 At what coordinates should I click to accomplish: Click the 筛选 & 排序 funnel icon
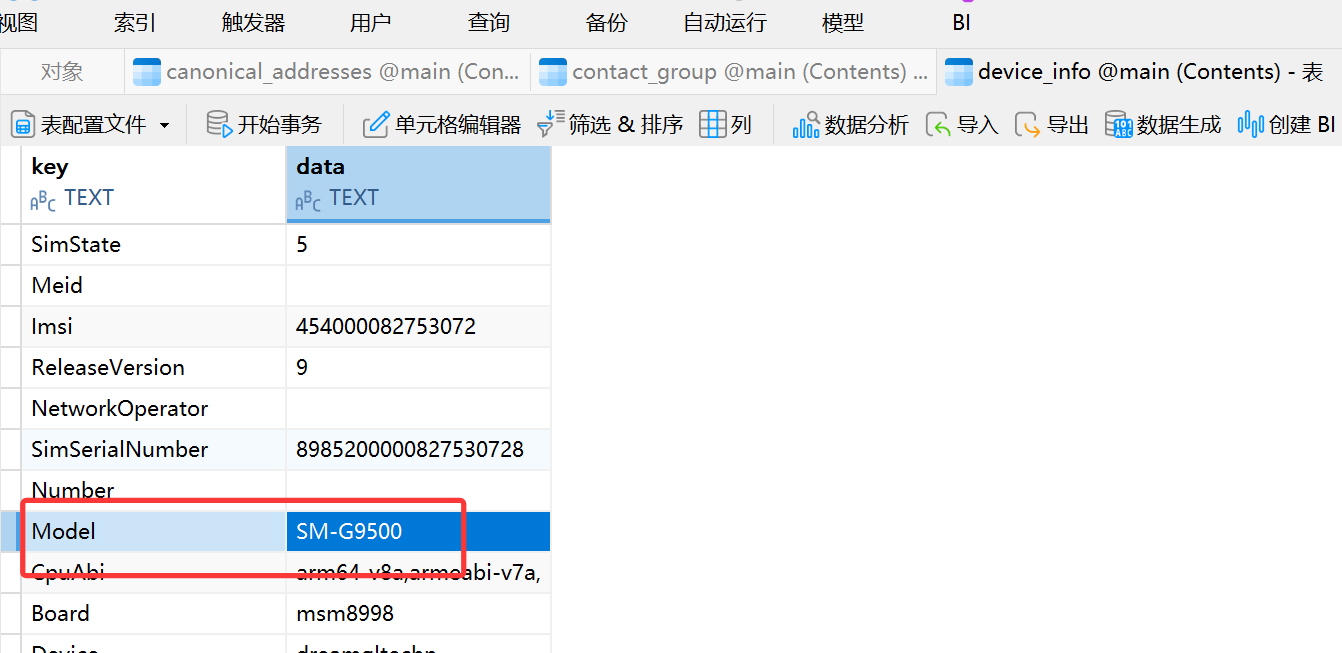point(550,124)
